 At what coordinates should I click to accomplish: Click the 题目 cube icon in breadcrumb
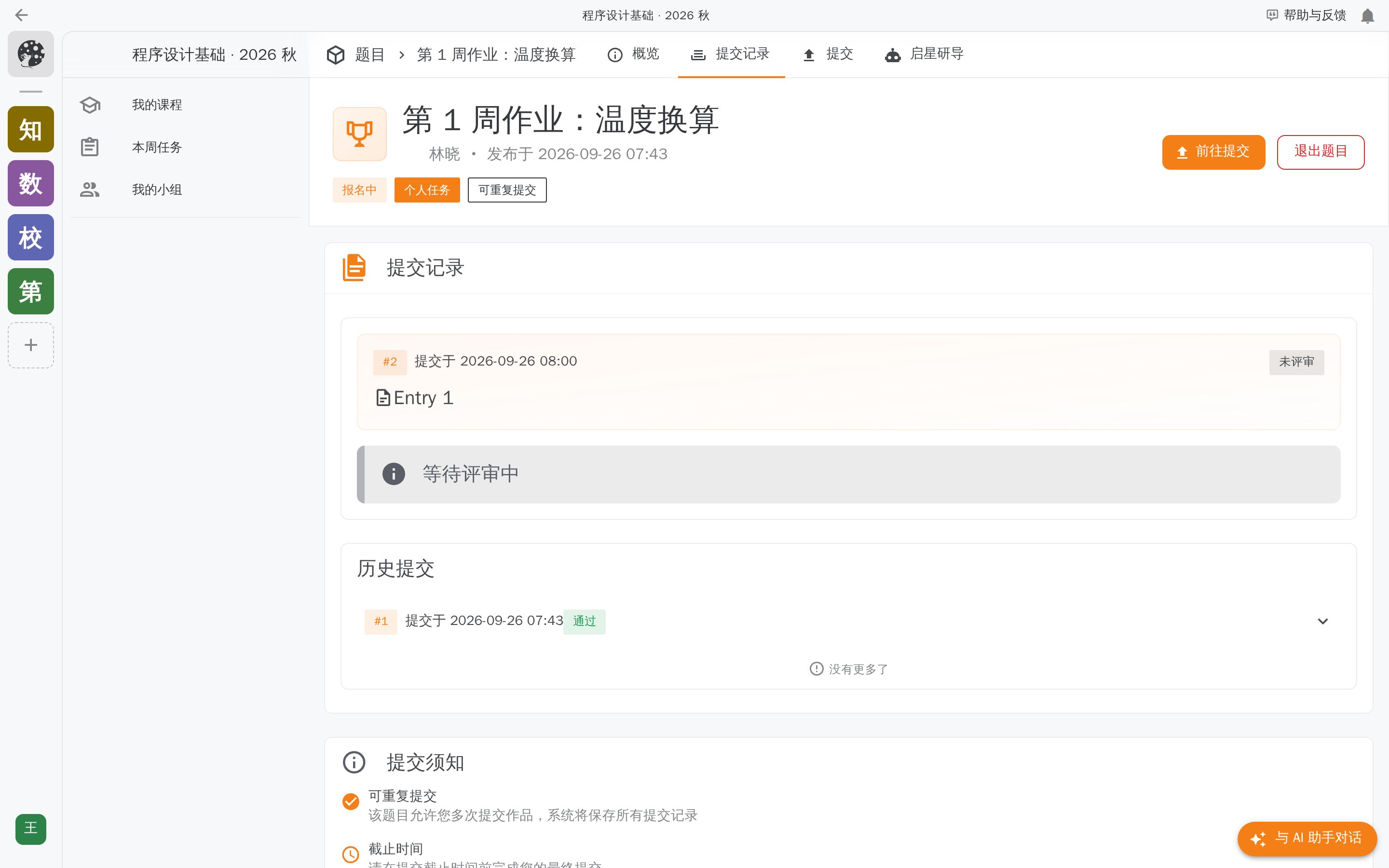pos(335,54)
